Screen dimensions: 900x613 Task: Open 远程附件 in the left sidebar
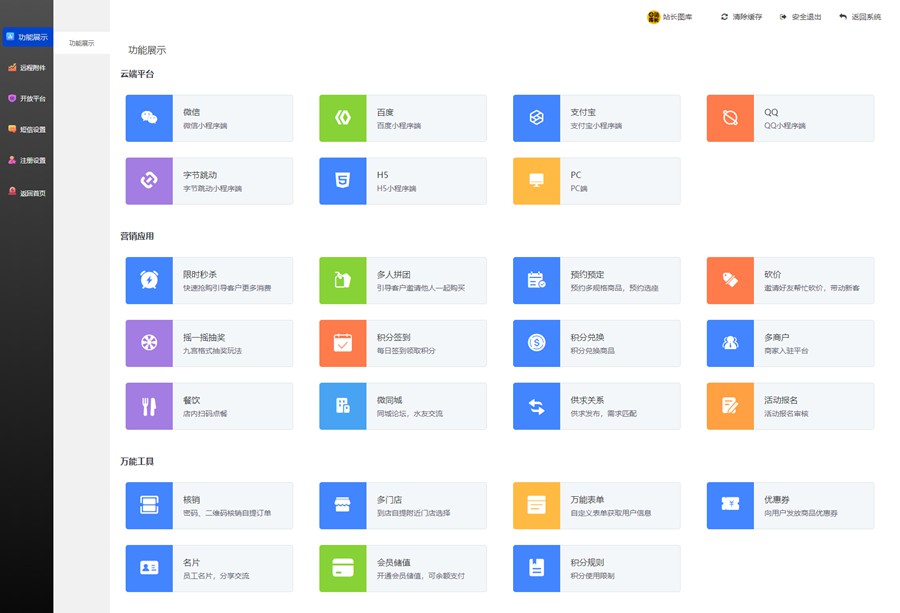[26, 68]
